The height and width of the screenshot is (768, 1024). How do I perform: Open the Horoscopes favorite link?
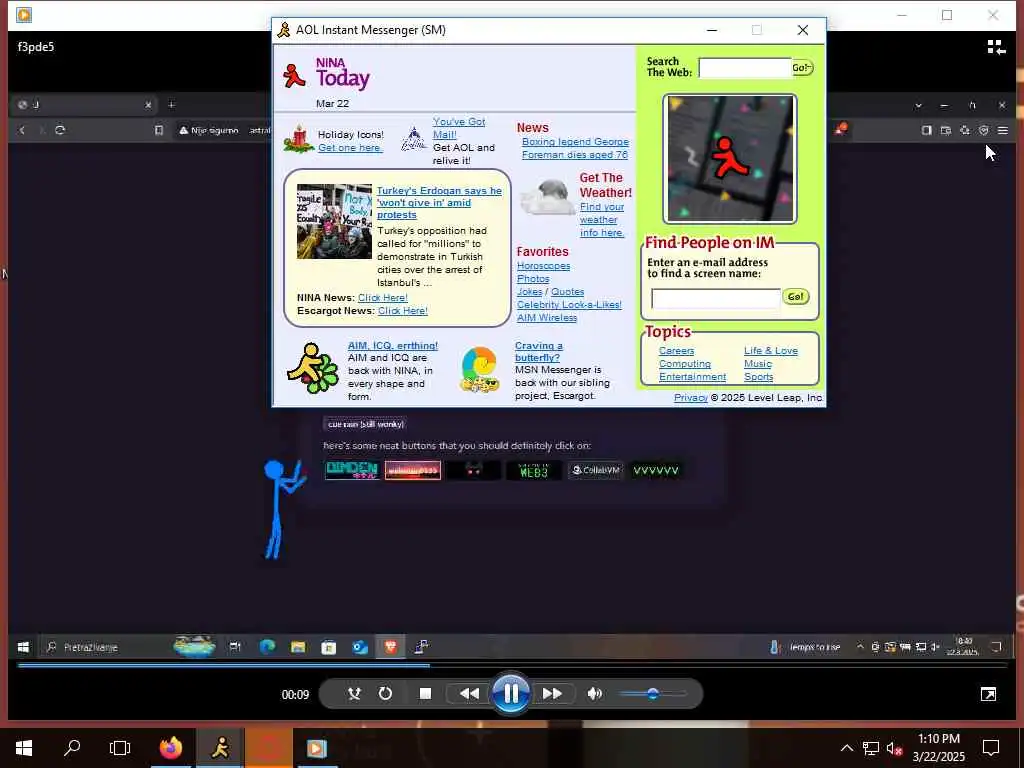543,266
